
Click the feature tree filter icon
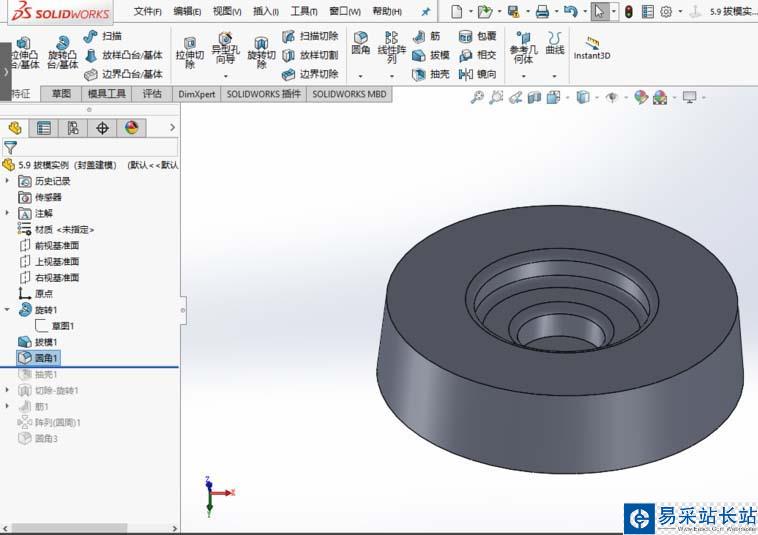[10, 147]
